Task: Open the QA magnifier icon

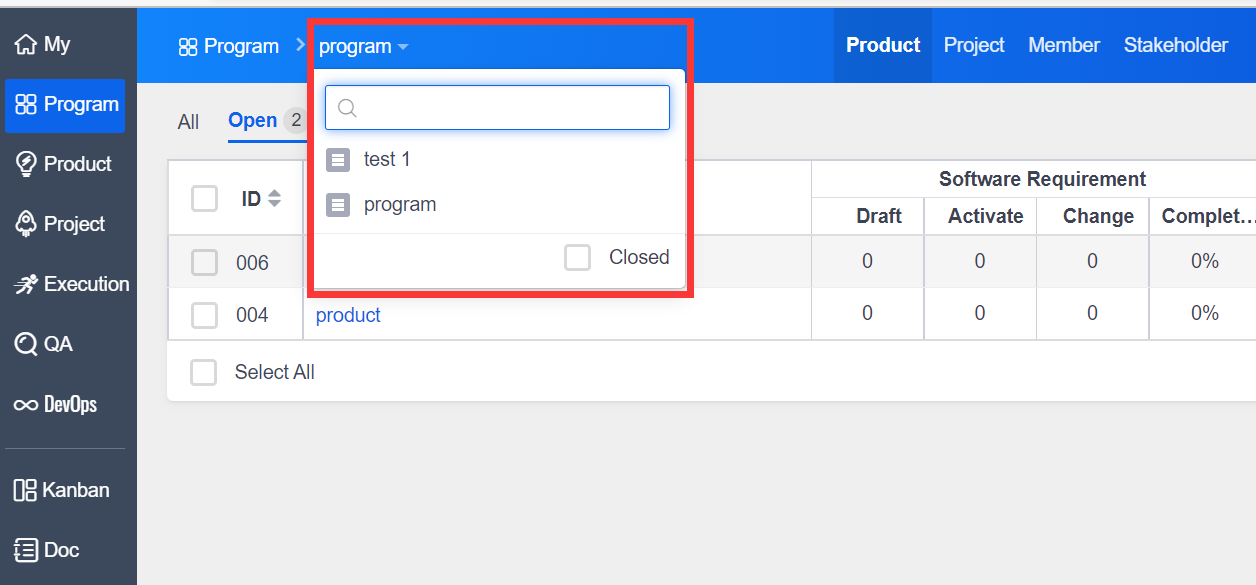Action: tap(26, 344)
